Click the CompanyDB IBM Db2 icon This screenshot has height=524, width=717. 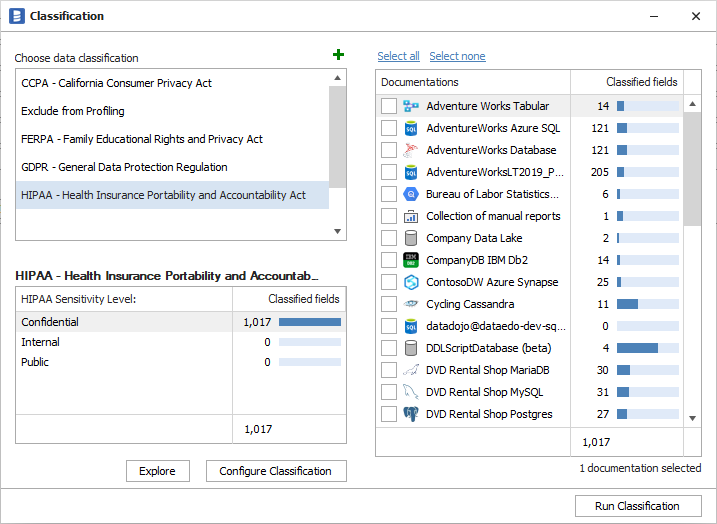(410, 260)
